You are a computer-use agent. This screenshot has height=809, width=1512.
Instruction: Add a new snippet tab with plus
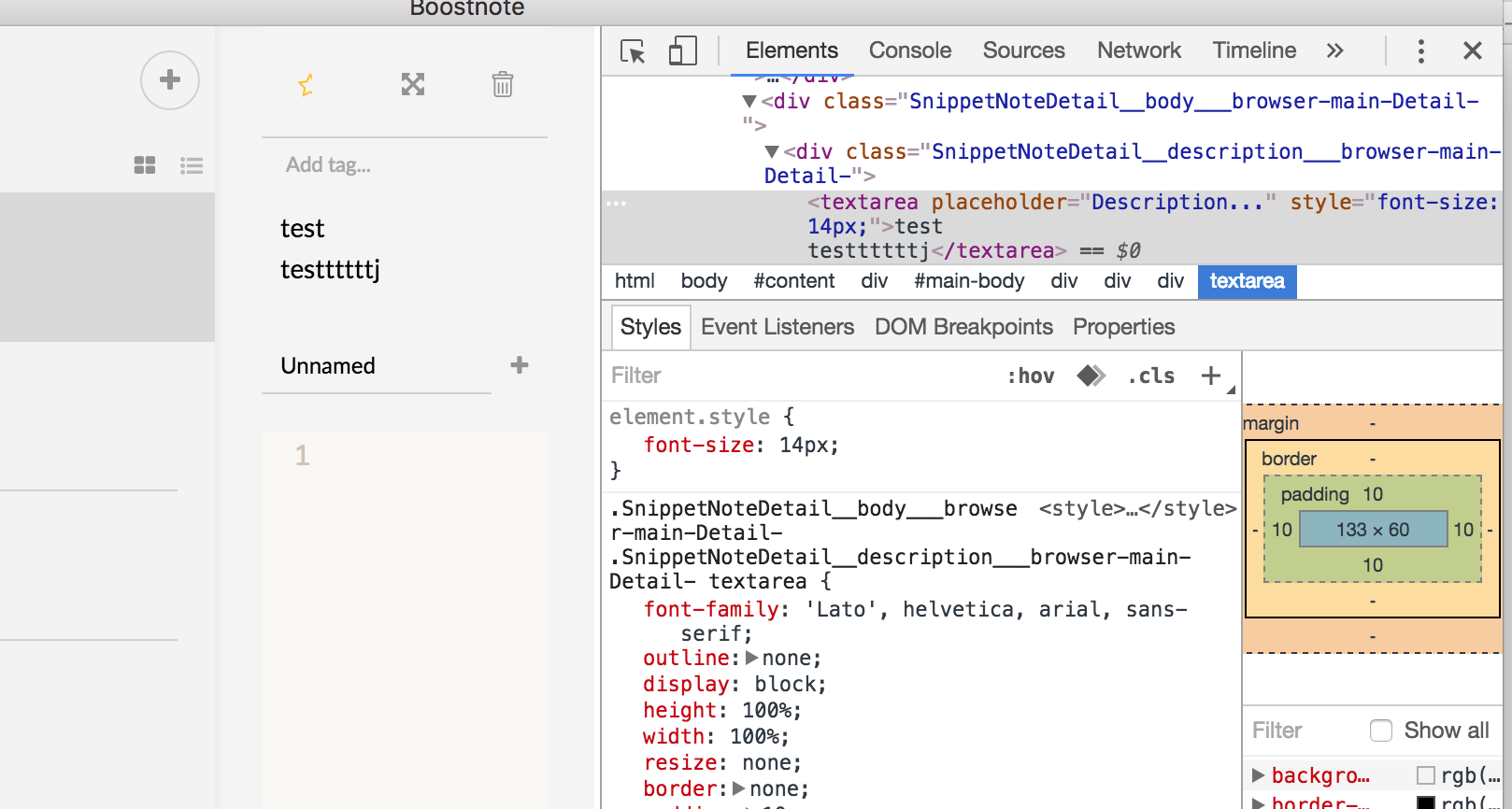(520, 365)
